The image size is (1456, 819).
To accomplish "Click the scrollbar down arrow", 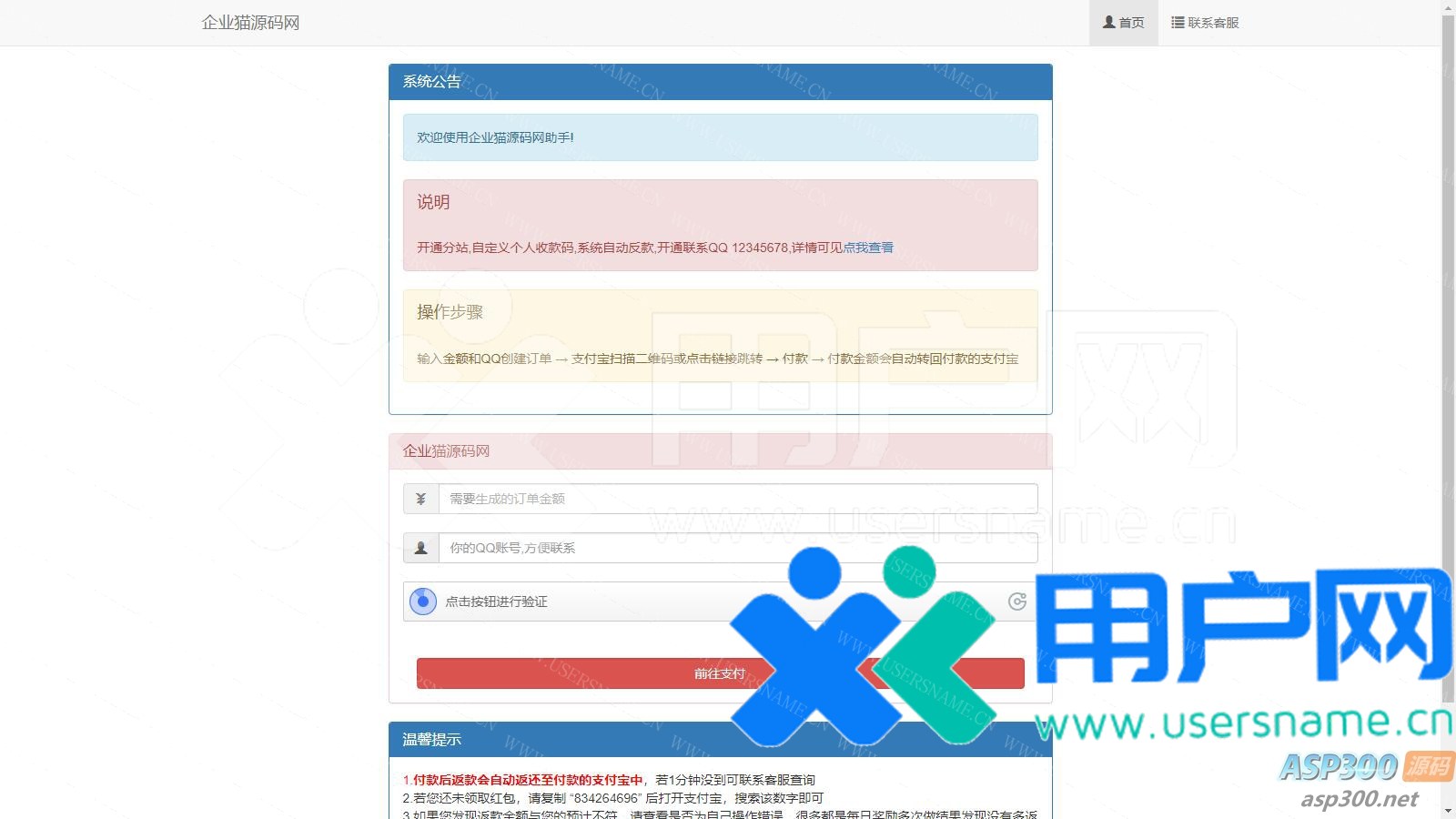I will click(1449, 811).
